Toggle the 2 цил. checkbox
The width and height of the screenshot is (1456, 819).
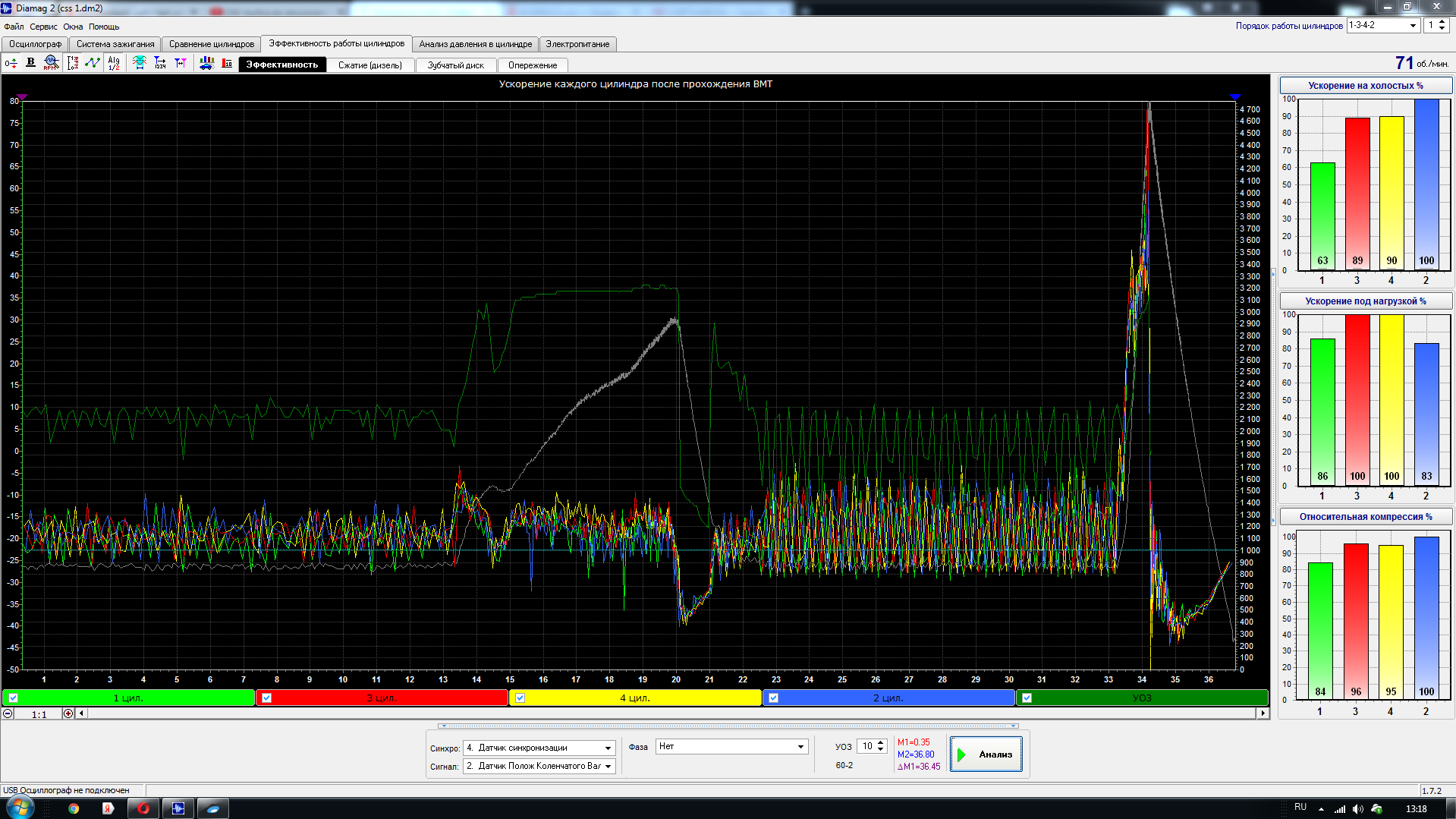773,698
